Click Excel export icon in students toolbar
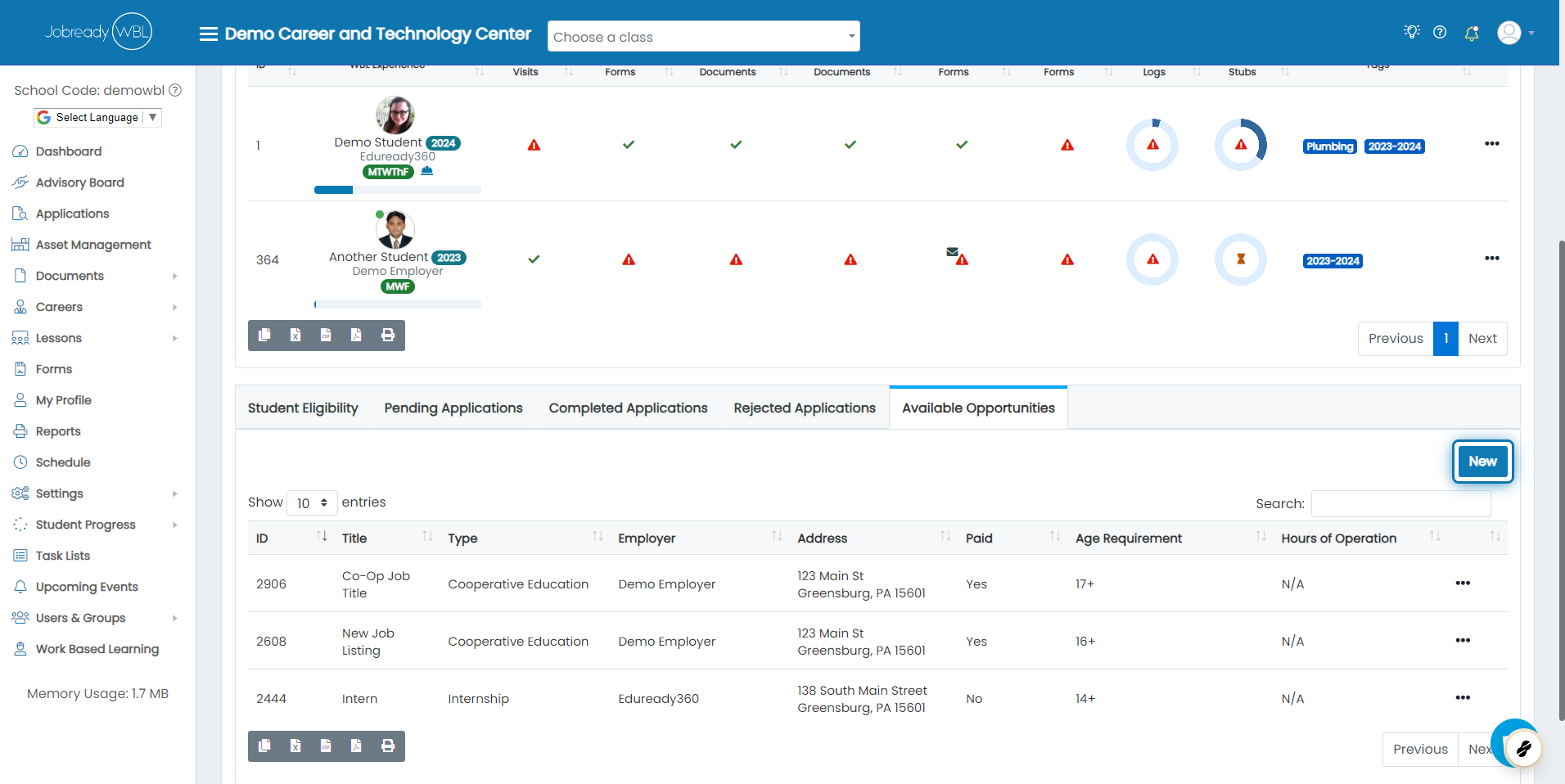1565x784 pixels. click(x=295, y=335)
